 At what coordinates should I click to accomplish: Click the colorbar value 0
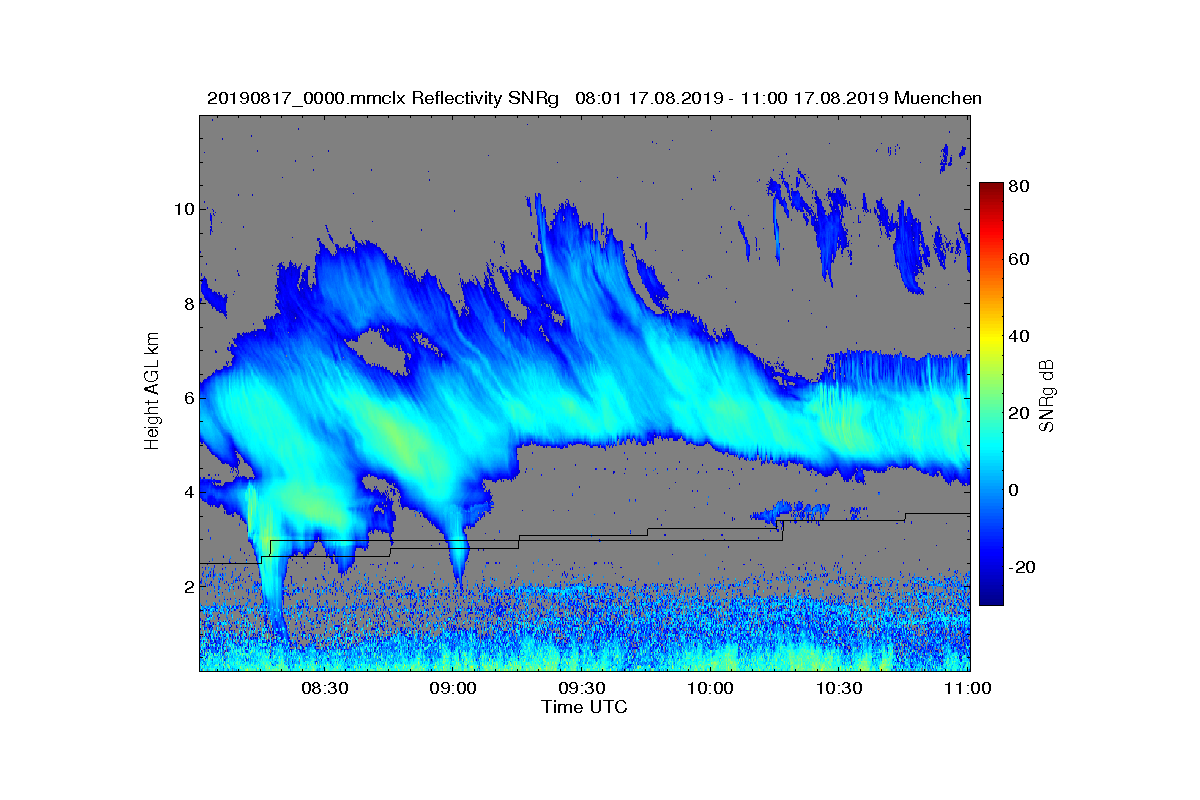tap(1015, 490)
